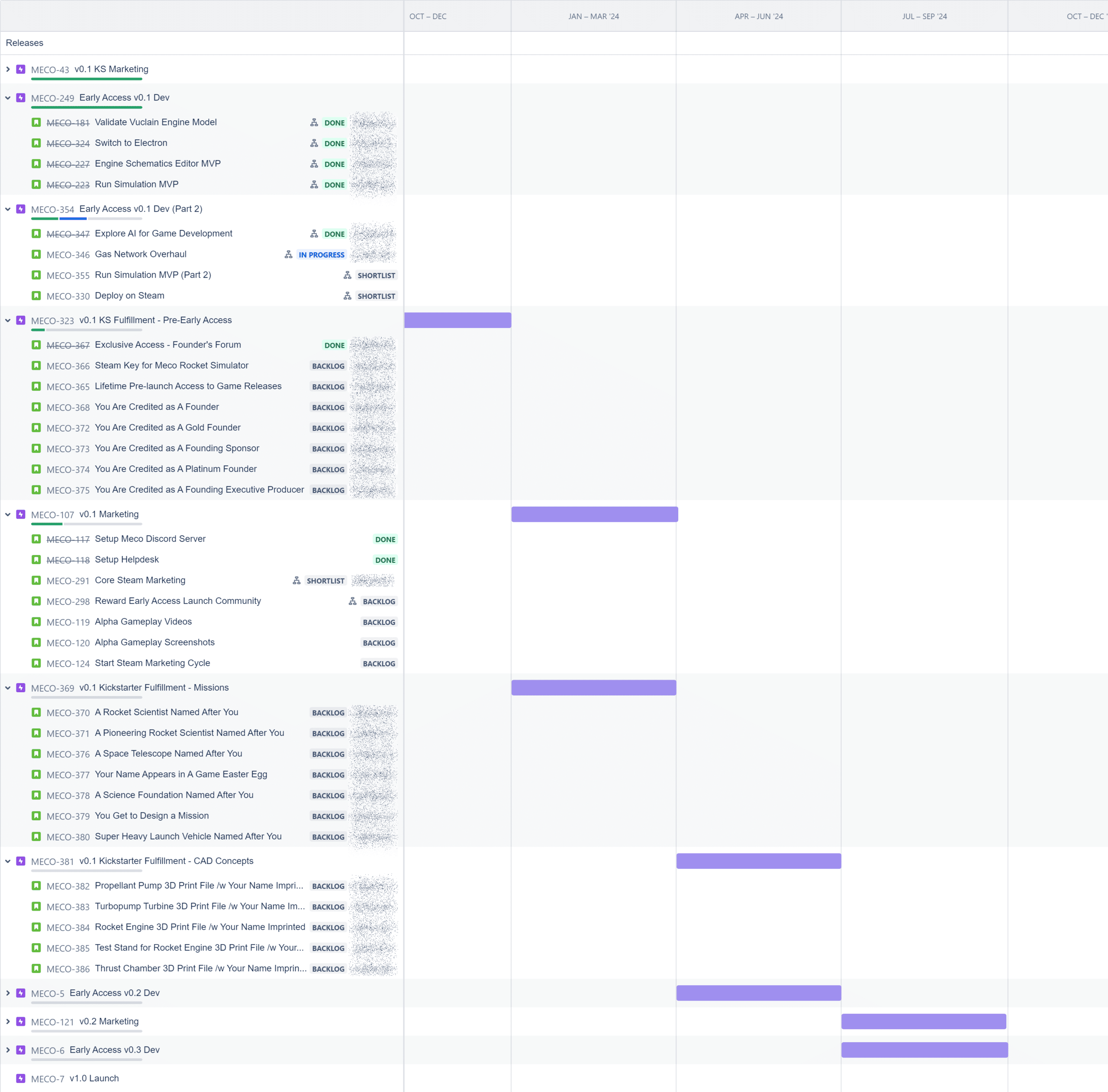1108x1092 pixels.
Task: Click the Early Access v0.3 Dev roadmap bar
Action: (x=924, y=1050)
